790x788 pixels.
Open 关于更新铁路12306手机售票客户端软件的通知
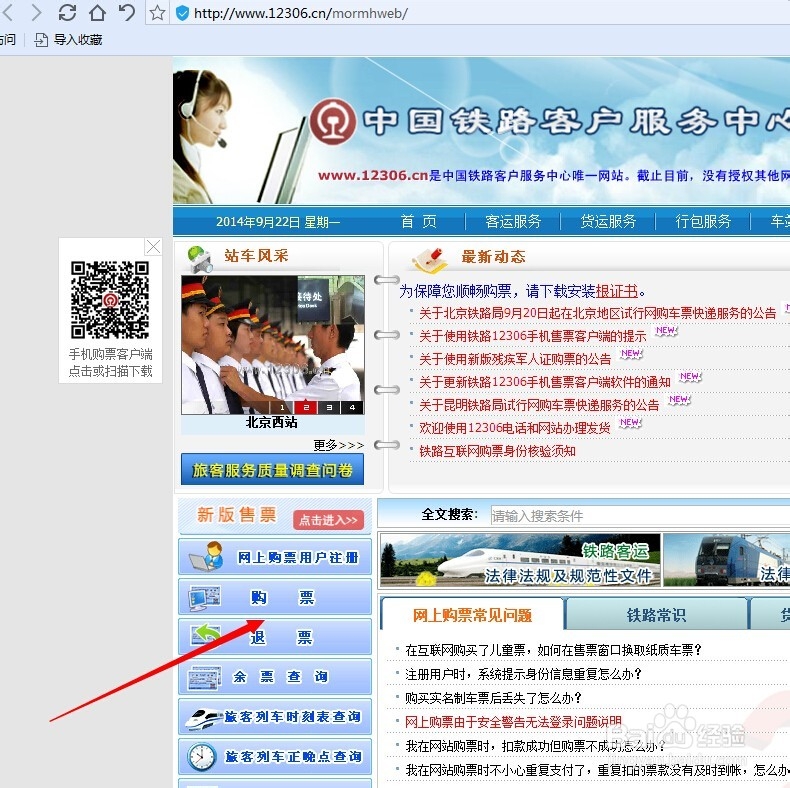coord(545,382)
